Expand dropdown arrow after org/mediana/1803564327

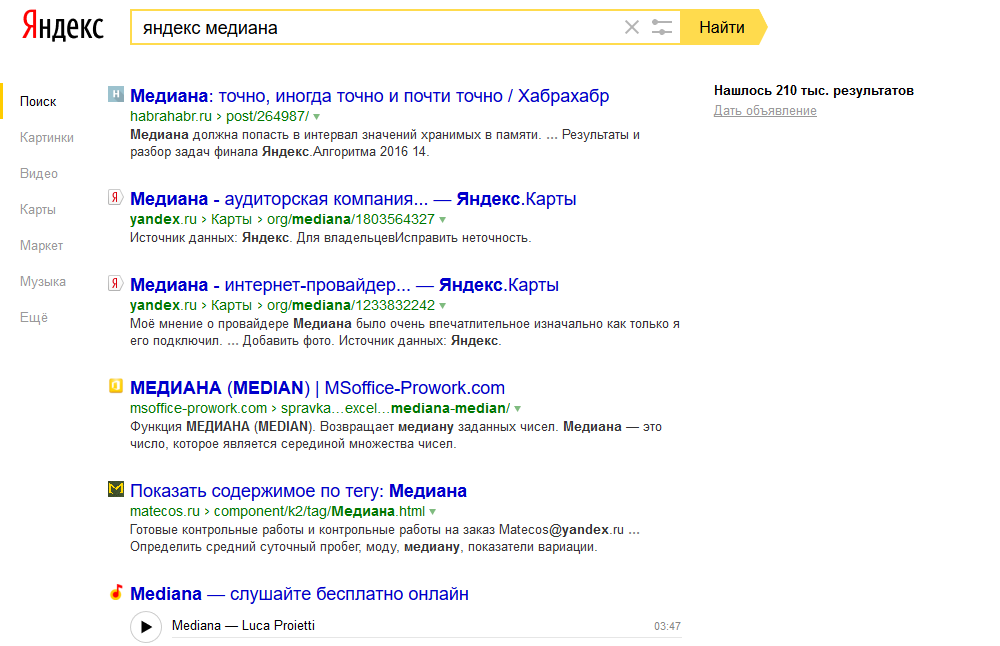[443, 219]
